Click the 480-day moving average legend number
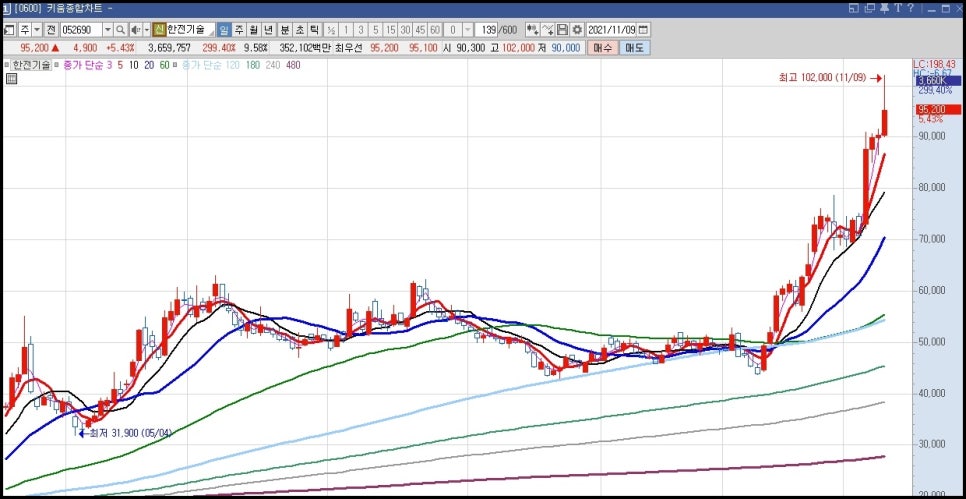 (293, 65)
